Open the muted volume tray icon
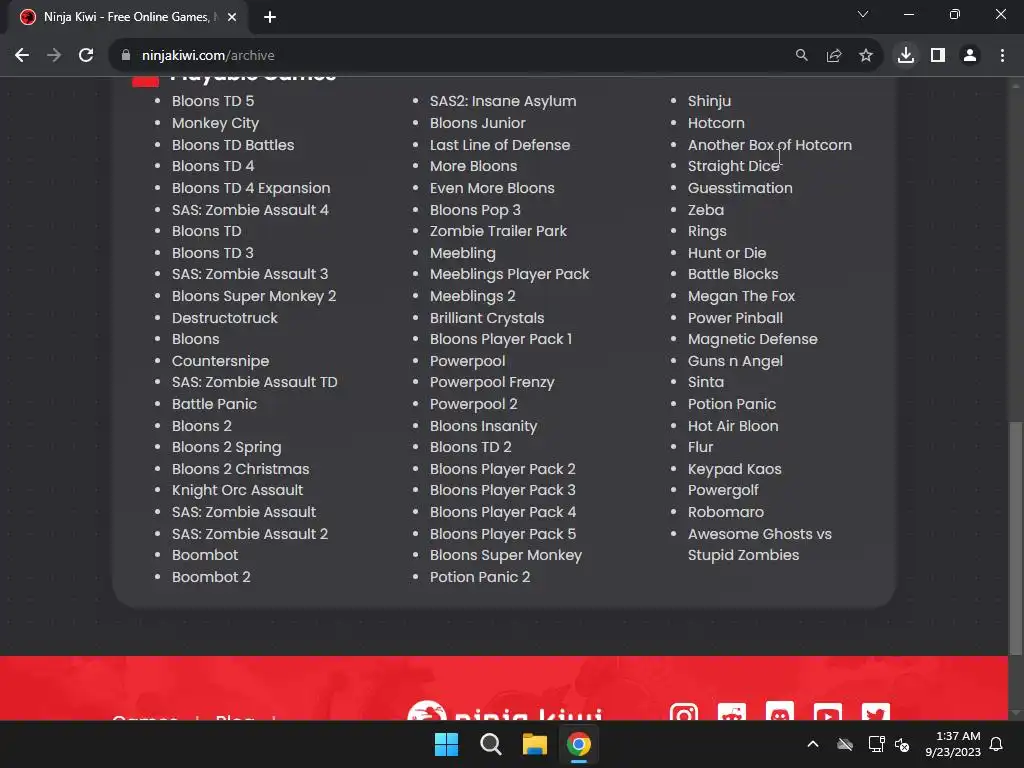Image resolution: width=1024 pixels, height=768 pixels. click(902, 744)
